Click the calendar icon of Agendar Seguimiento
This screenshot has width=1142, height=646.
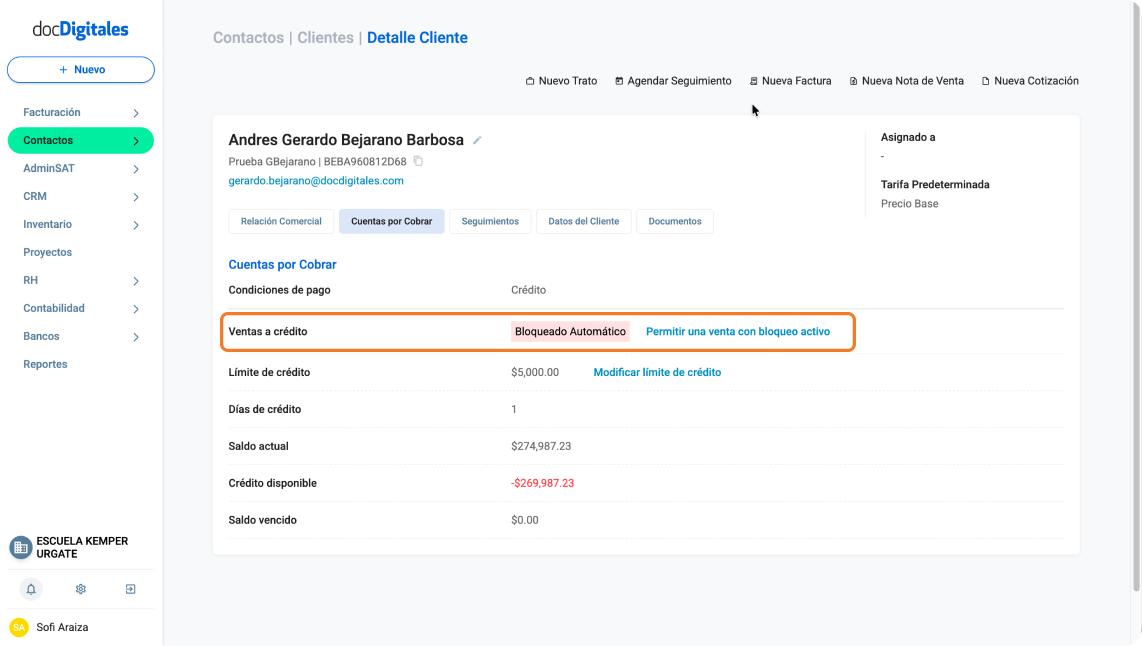(619, 81)
